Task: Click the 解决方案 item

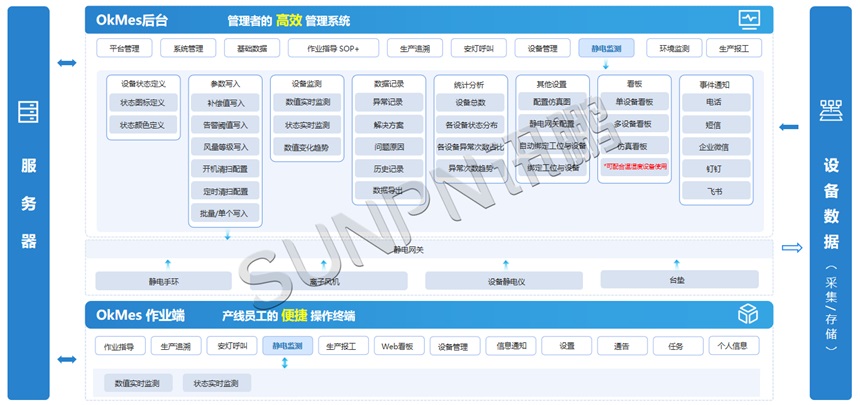Action: tap(389, 125)
